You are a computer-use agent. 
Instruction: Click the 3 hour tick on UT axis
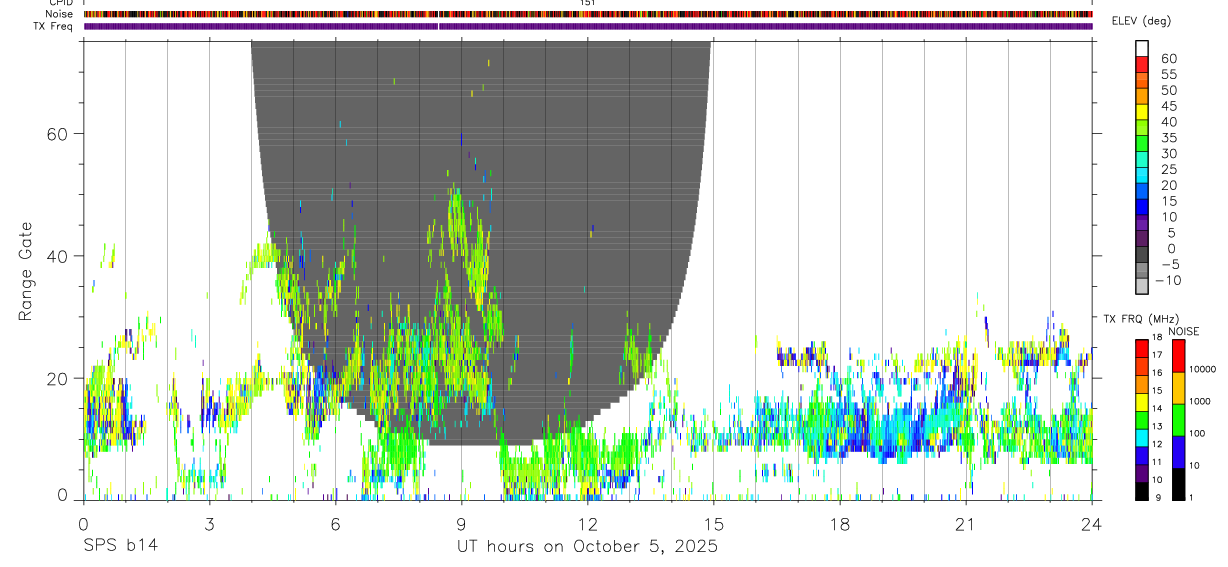click(x=209, y=524)
